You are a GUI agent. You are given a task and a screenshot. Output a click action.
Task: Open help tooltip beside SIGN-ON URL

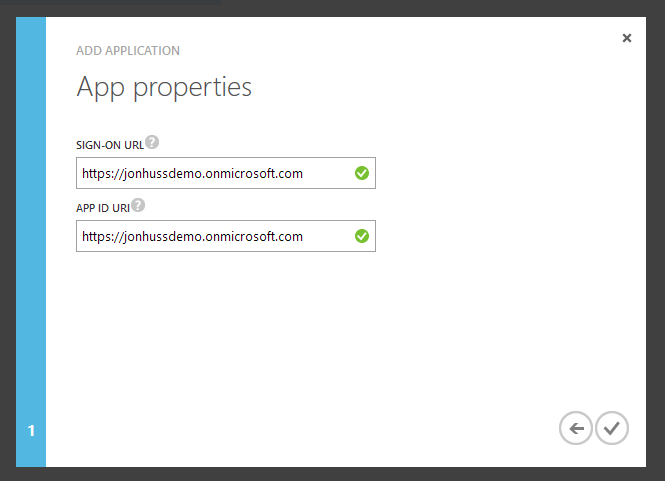pos(152,142)
